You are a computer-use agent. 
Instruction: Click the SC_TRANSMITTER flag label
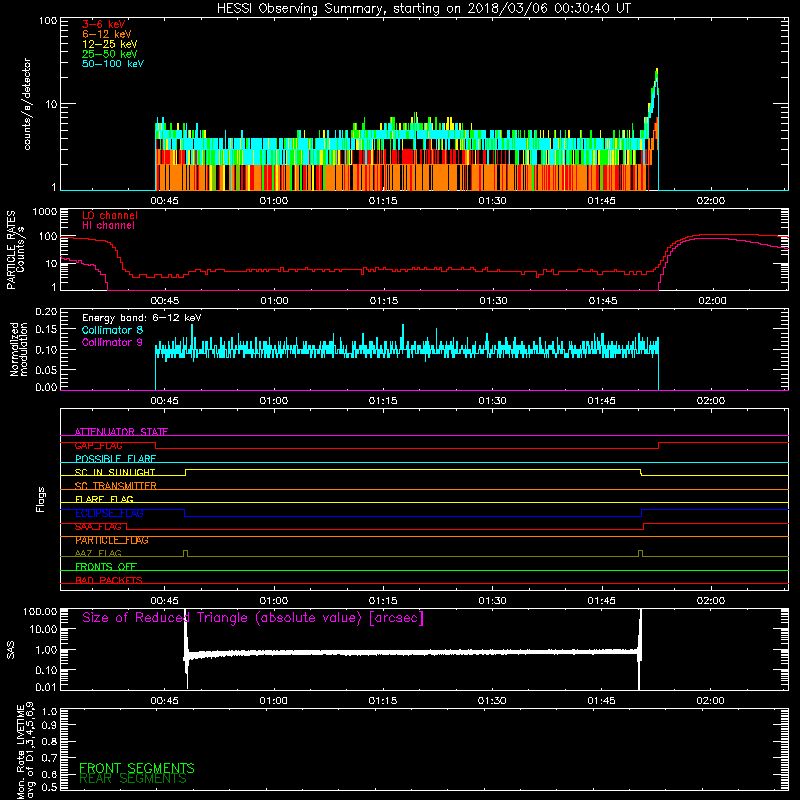coord(115,486)
